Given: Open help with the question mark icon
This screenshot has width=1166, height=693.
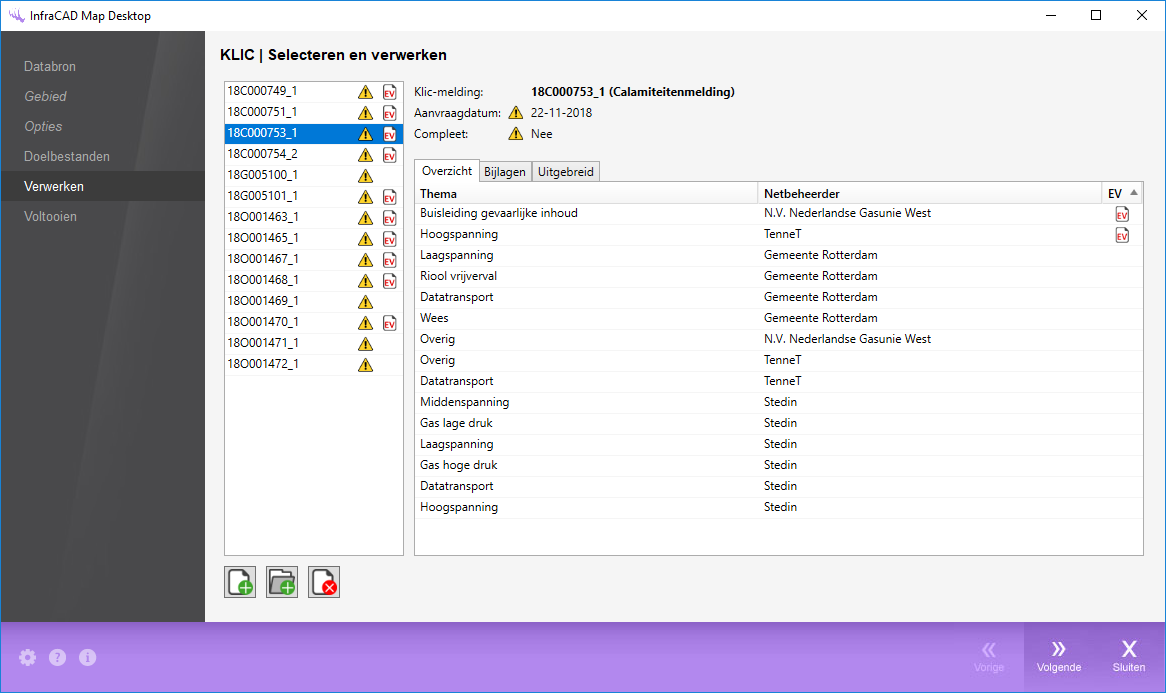Looking at the screenshot, I should [x=58, y=657].
